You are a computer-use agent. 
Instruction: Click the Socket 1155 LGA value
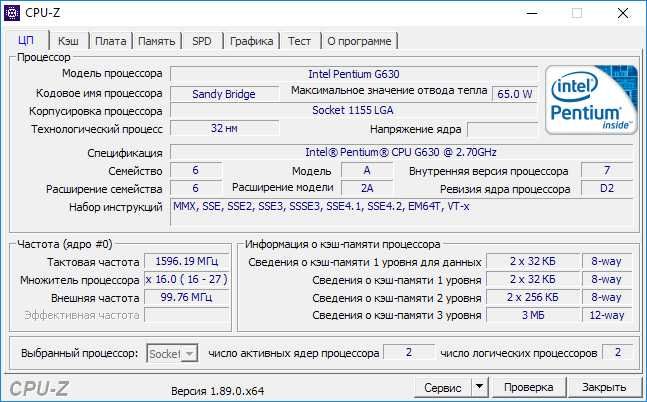354,110
